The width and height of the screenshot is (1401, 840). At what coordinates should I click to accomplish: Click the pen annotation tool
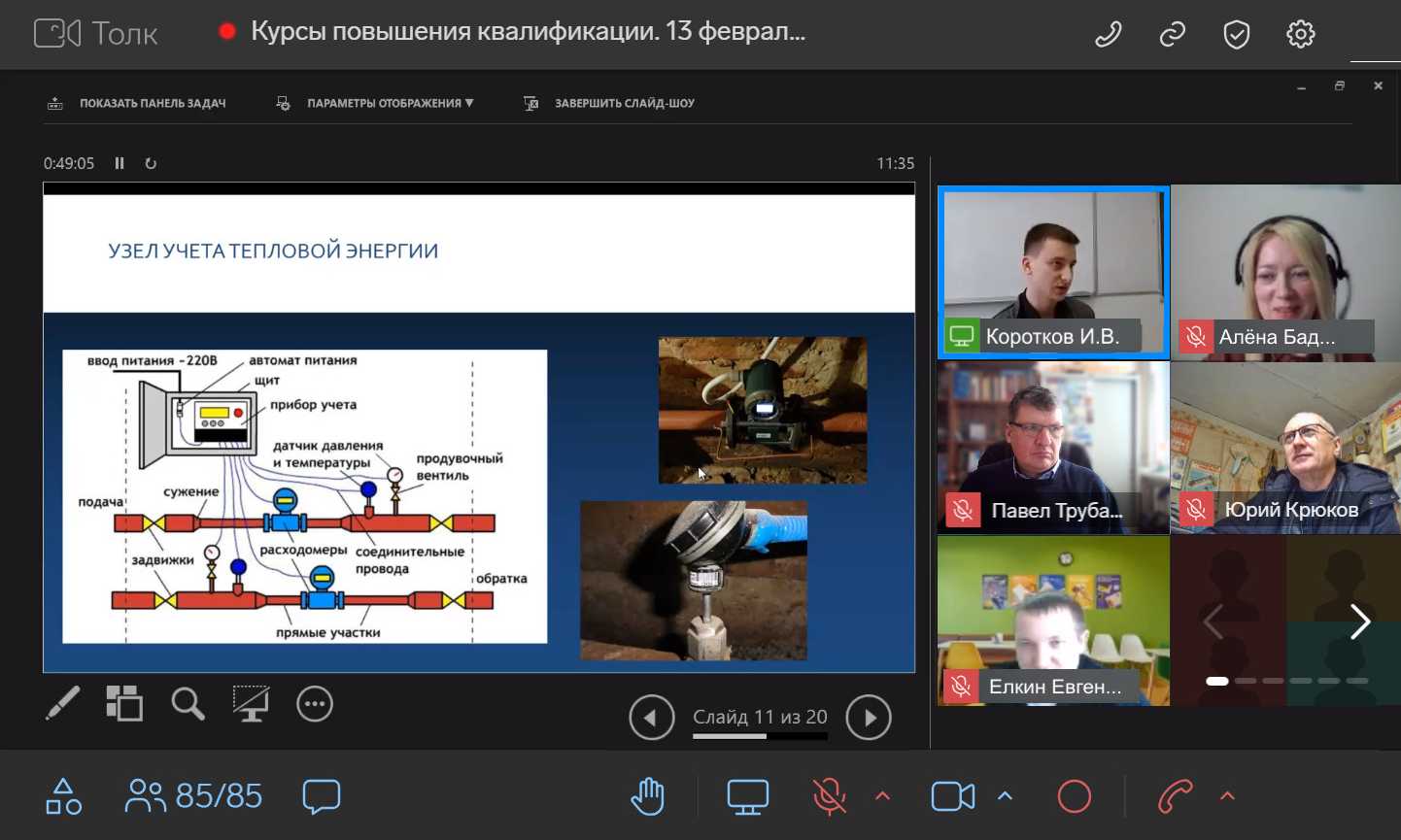[63, 704]
